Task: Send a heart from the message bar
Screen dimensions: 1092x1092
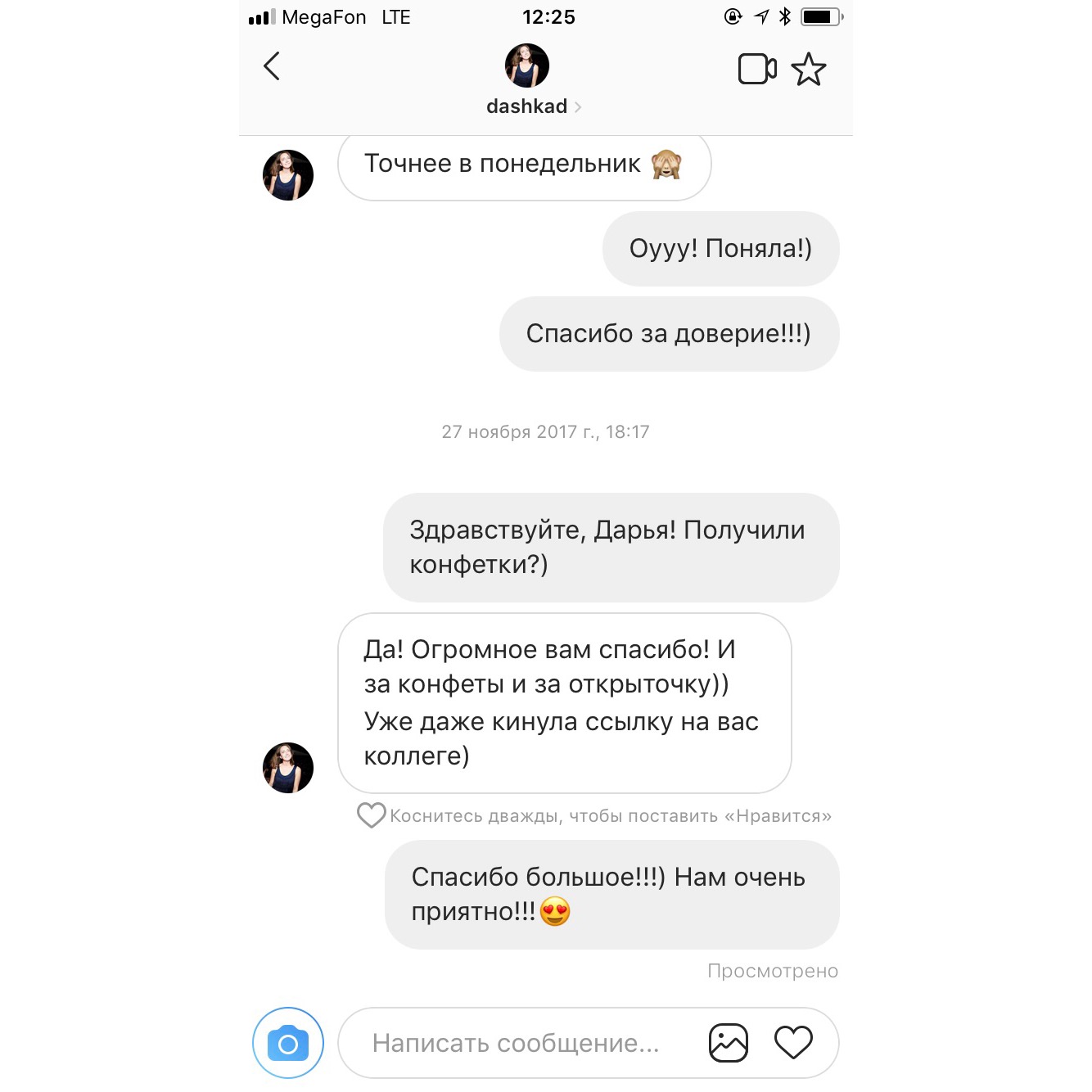Action: [793, 1043]
